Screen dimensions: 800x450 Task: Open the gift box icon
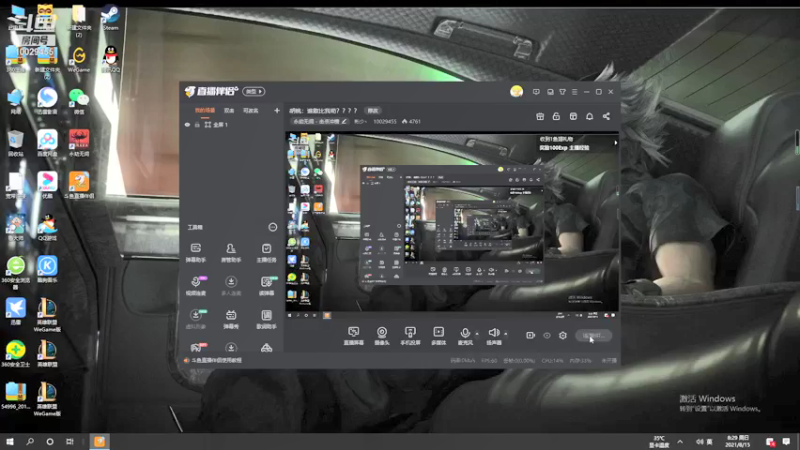tap(540, 116)
